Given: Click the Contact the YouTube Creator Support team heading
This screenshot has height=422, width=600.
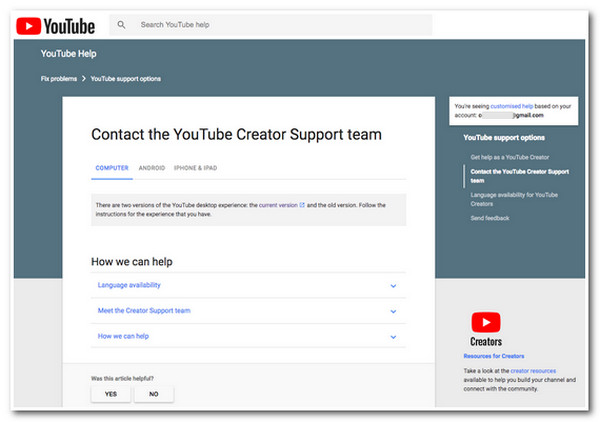Looking at the screenshot, I should click(236, 135).
